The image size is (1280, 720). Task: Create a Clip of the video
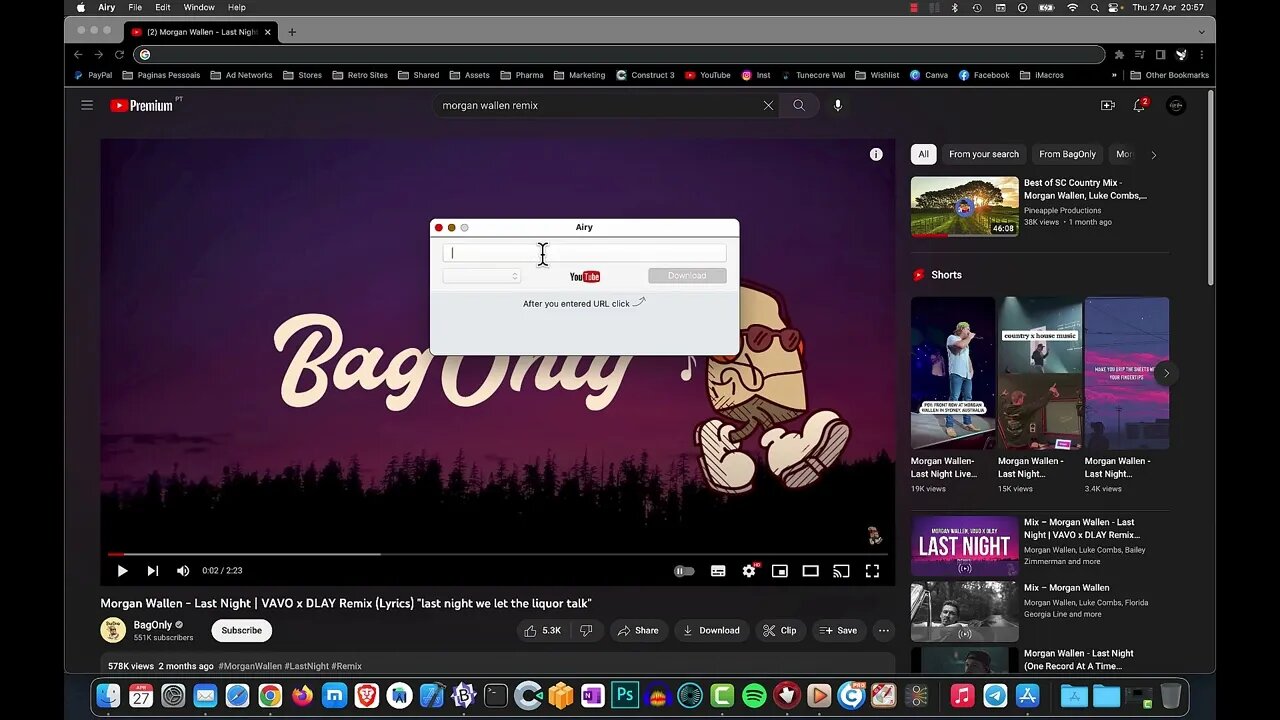click(x=780, y=630)
